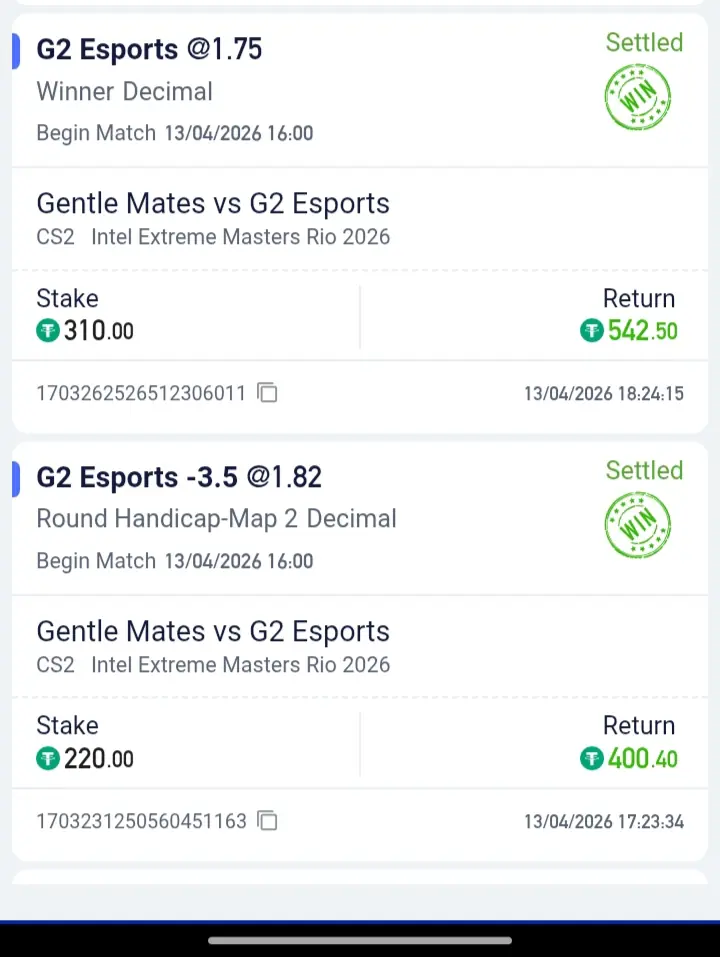Open G2 Esports @1.75 bet title

click(149, 49)
